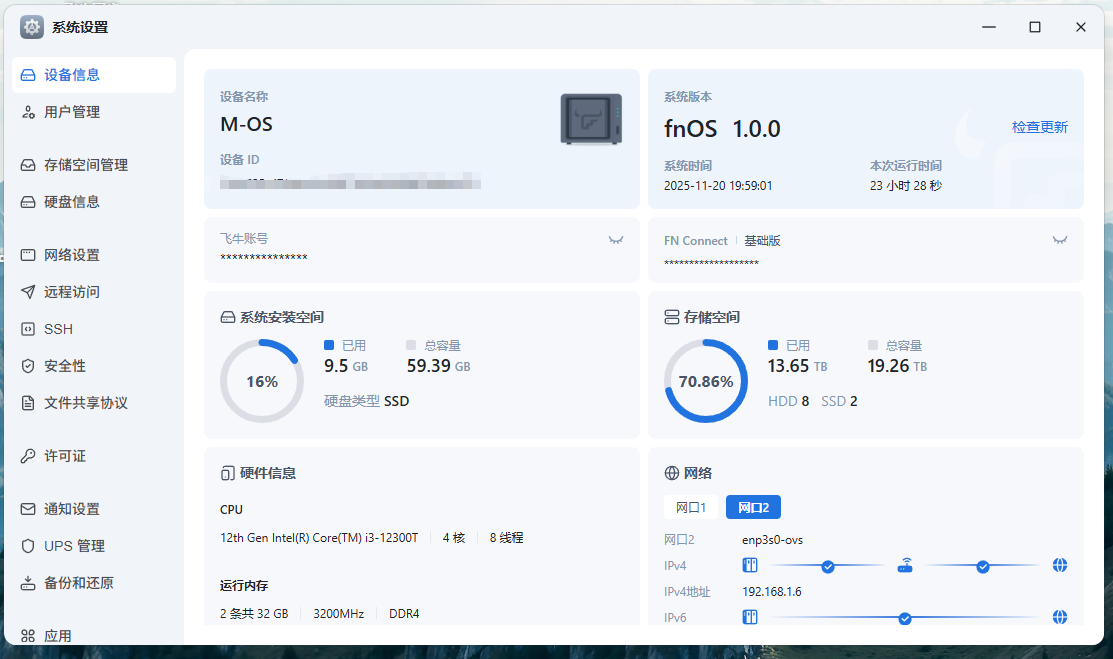Image resolution: width=1113 pixels, height=659 pixels.
Task: Click the SSD 2 drive count
Action: [839, 401]
